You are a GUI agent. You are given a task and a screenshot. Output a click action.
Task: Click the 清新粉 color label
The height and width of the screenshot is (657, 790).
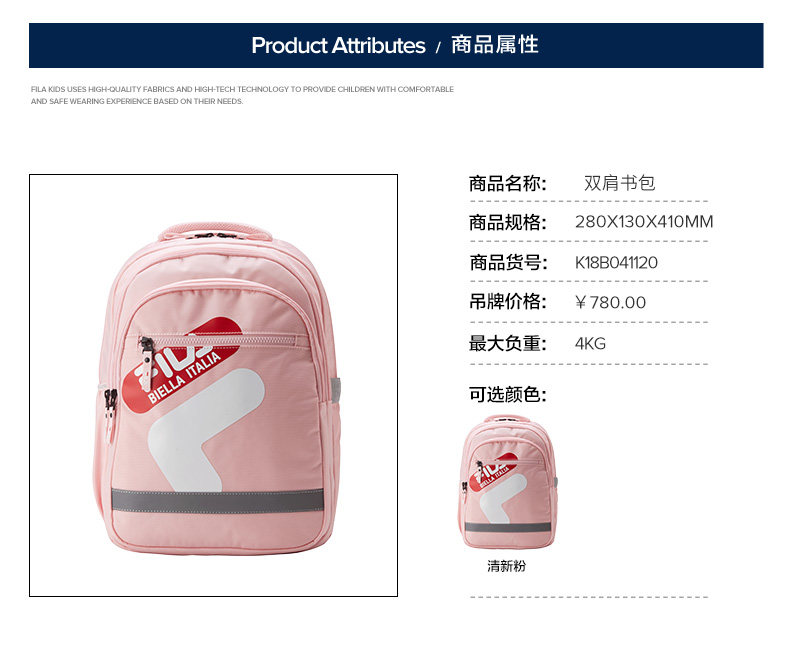click(506, 566)
